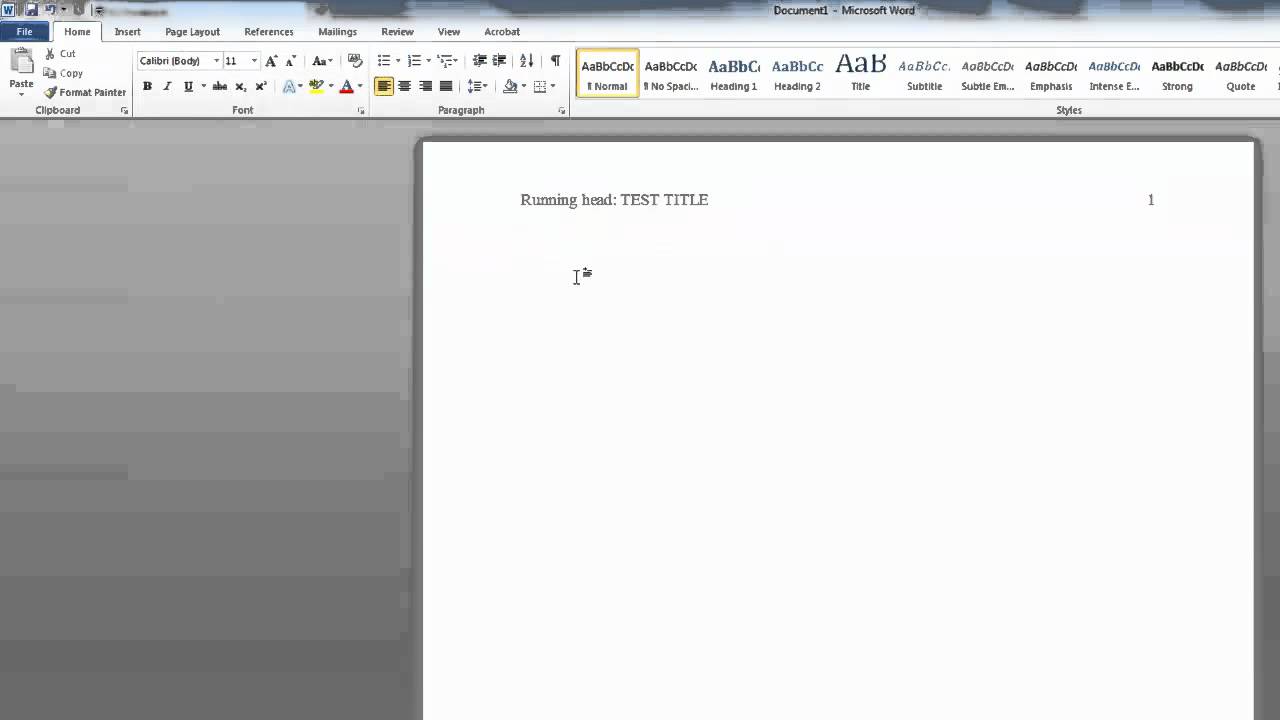Image resolution: width=1280 pixels, height=720 pixels.
Task: Click the Grow Font icon
Action: point(271,61)
